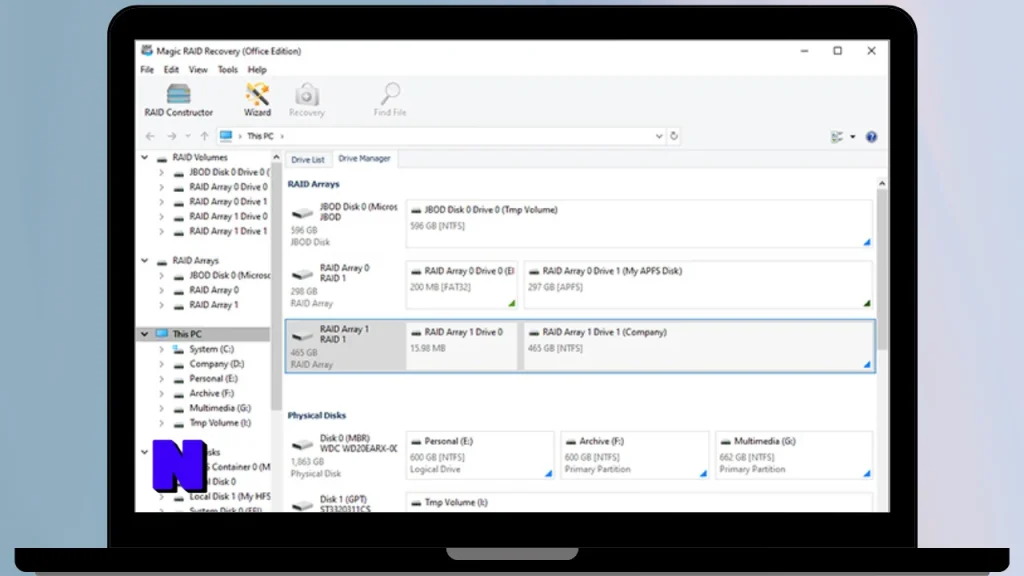Refresh the address bar location
The width and height of the screenshot is (1024, 576).
point(674,136)
